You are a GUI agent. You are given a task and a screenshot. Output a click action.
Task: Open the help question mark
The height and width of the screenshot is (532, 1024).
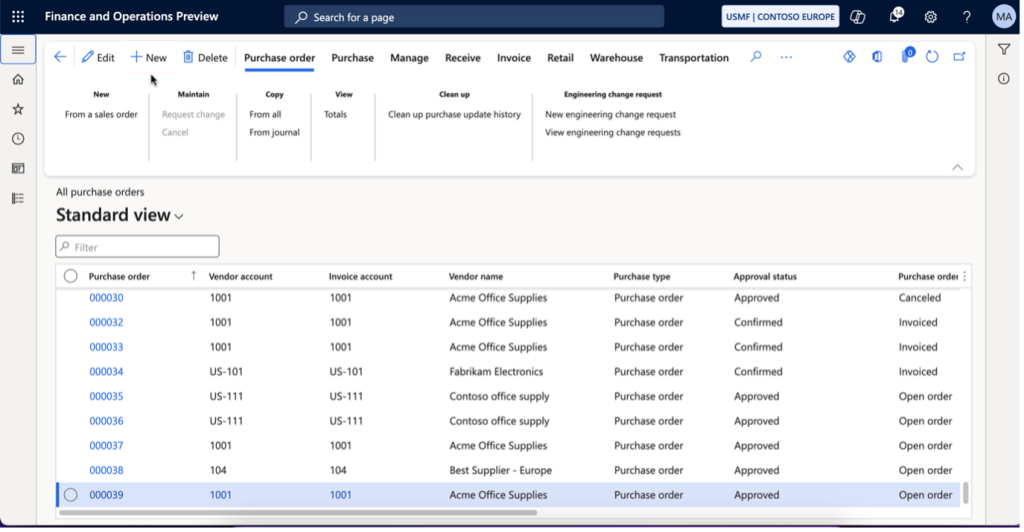pos(967,17)
